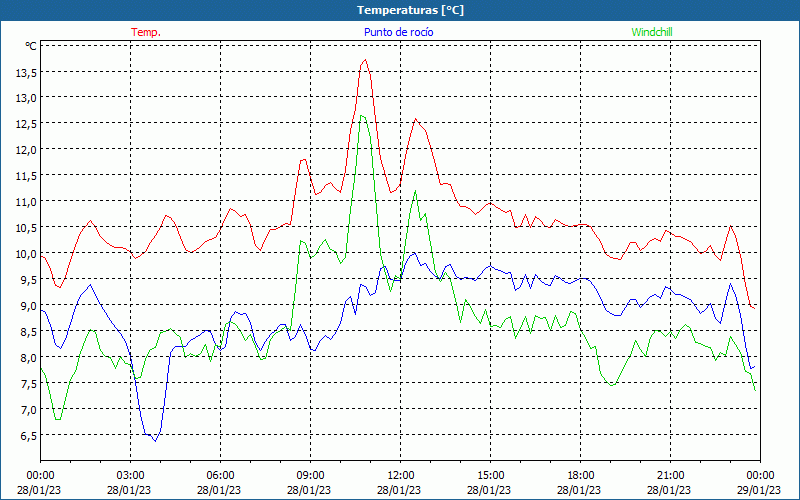Click the '7,5' y-axis value
800x500 pixels.
29,384
